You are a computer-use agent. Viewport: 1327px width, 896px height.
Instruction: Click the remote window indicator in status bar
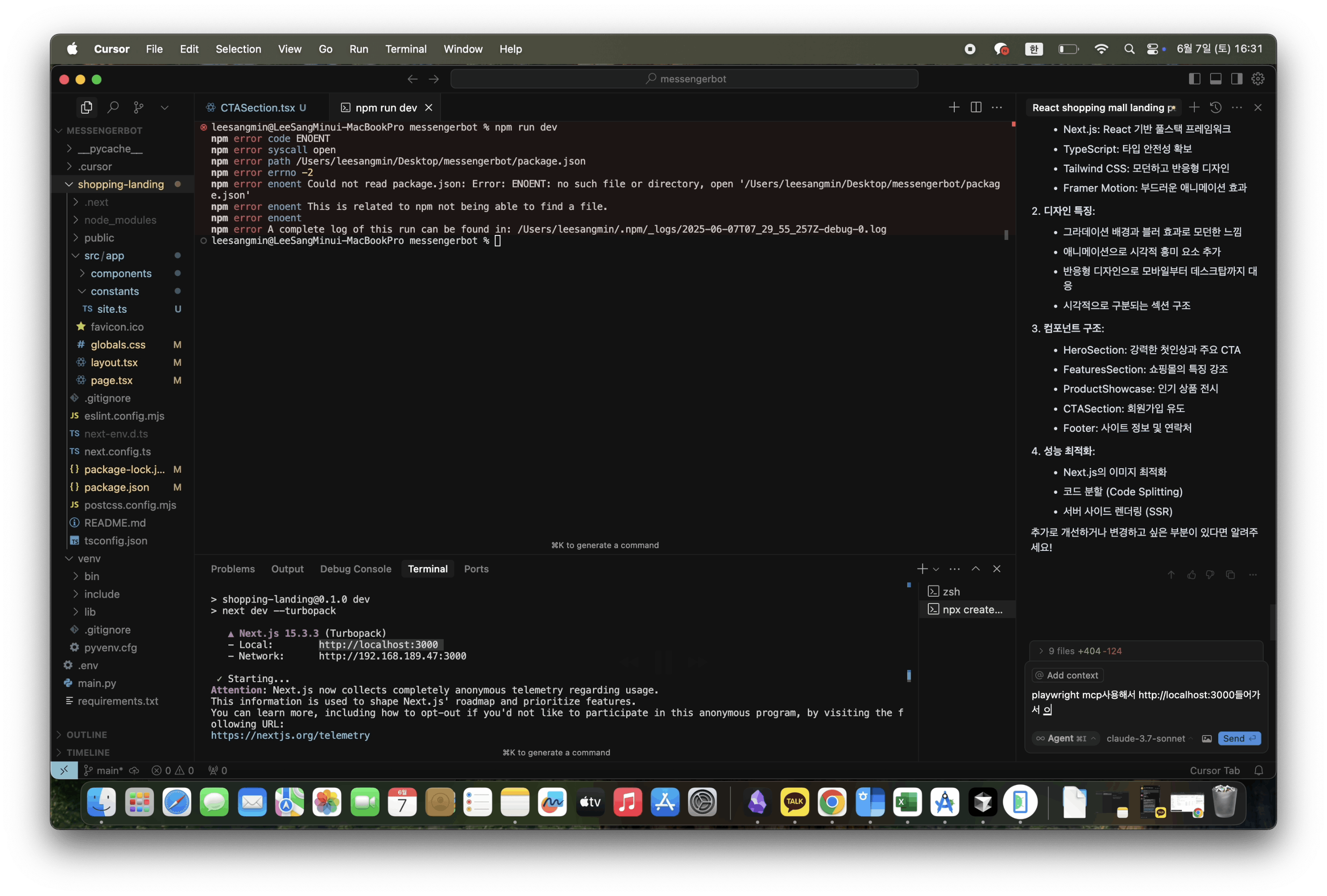point(64,771)
